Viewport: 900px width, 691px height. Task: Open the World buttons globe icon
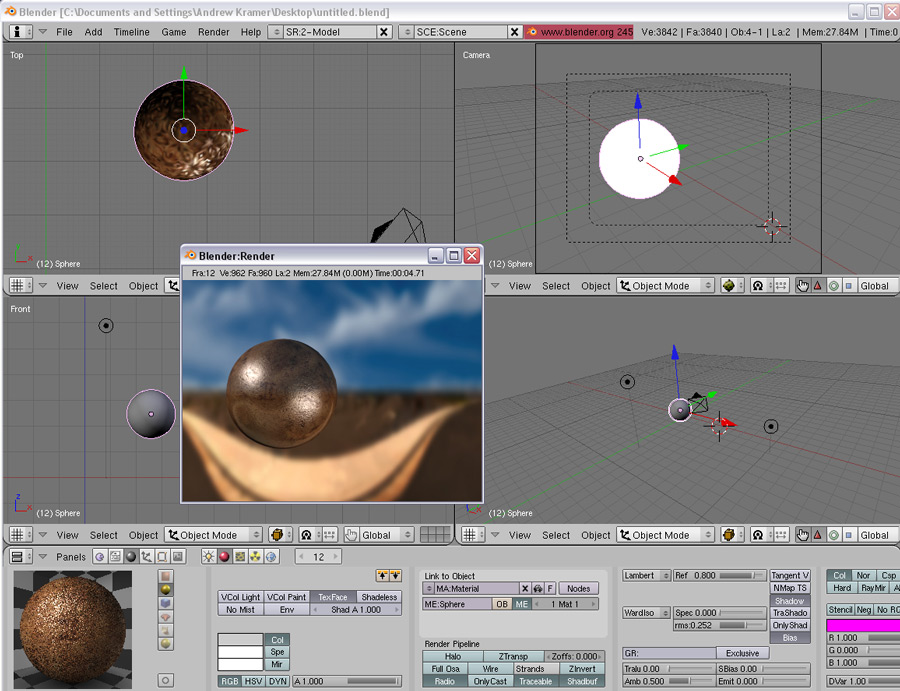[271, 556]
